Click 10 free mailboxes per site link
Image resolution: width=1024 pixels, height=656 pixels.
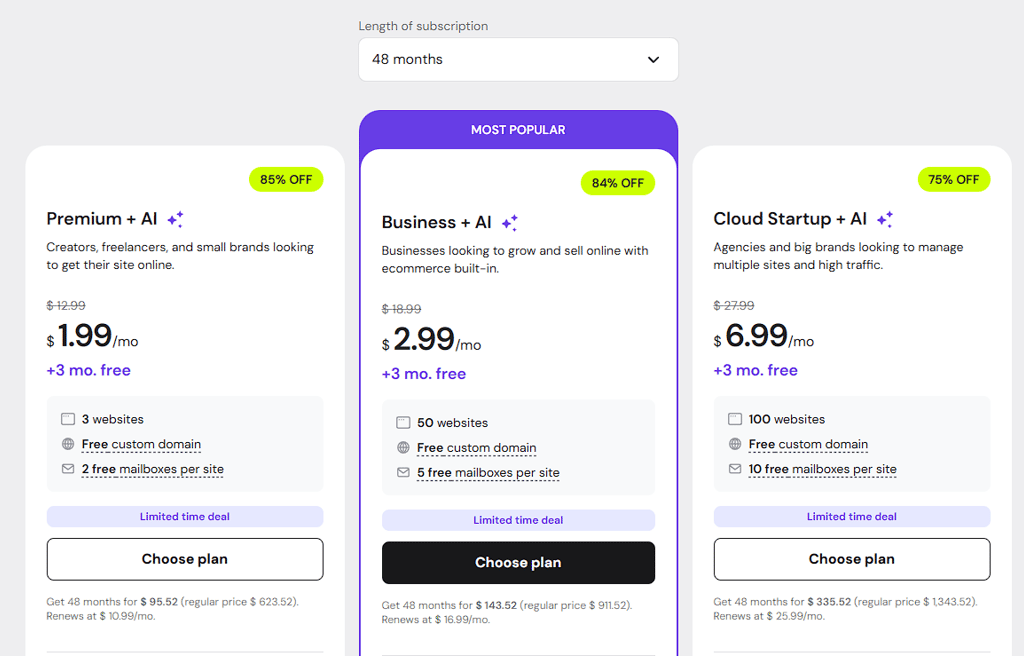click(x=822, y=469)
